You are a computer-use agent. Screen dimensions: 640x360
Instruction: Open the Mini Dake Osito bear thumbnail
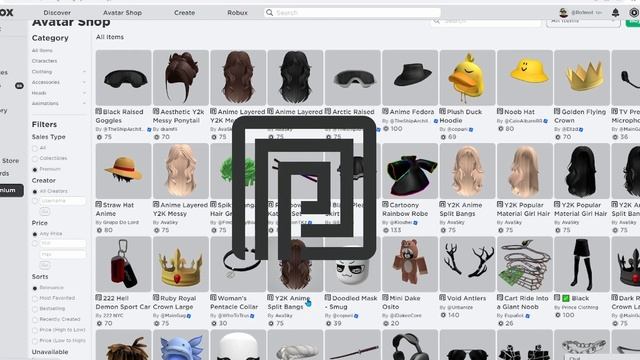click(410, 264)
